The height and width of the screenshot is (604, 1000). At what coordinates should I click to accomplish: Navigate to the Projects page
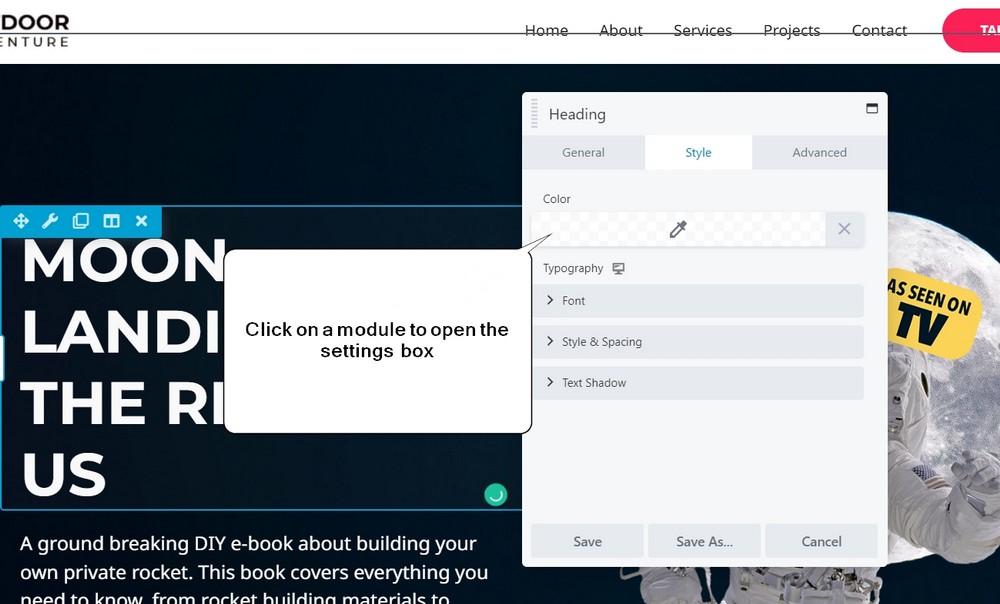tap(791, 30)
